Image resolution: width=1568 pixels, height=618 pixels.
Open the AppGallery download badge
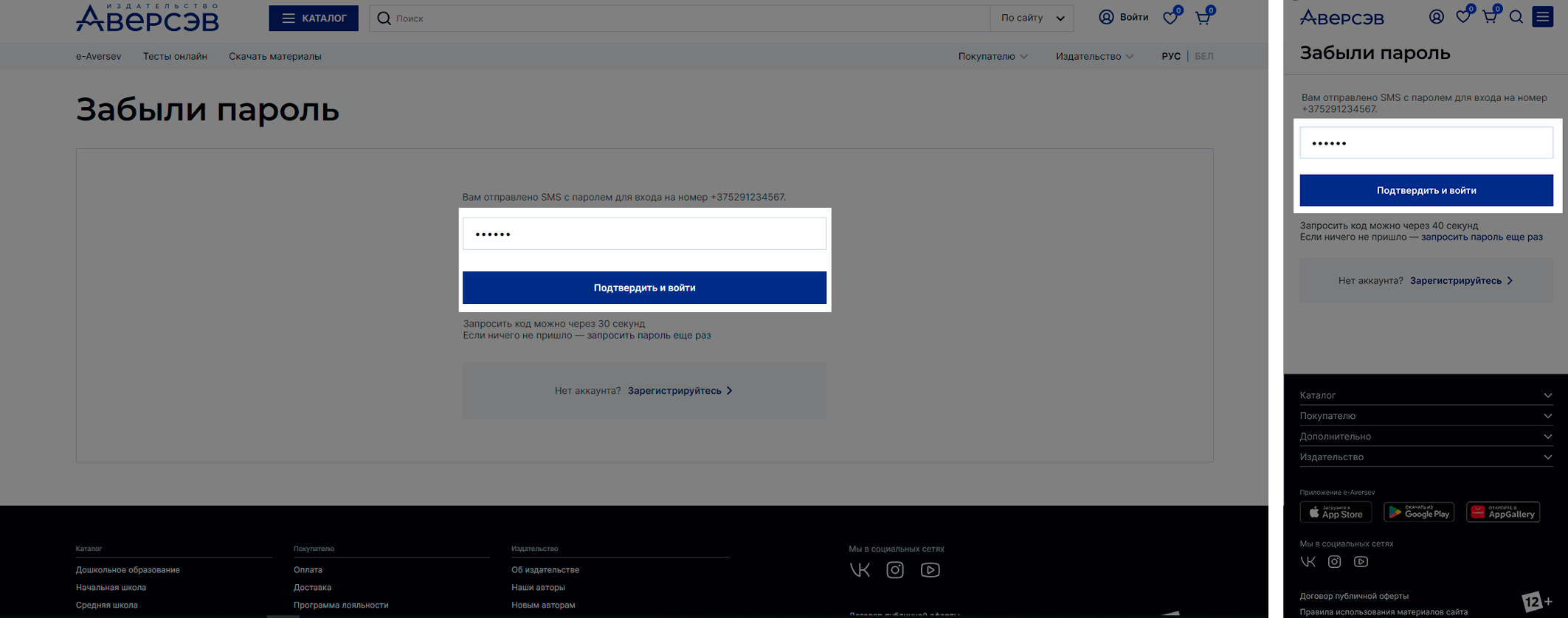[x=1502, y=512]
